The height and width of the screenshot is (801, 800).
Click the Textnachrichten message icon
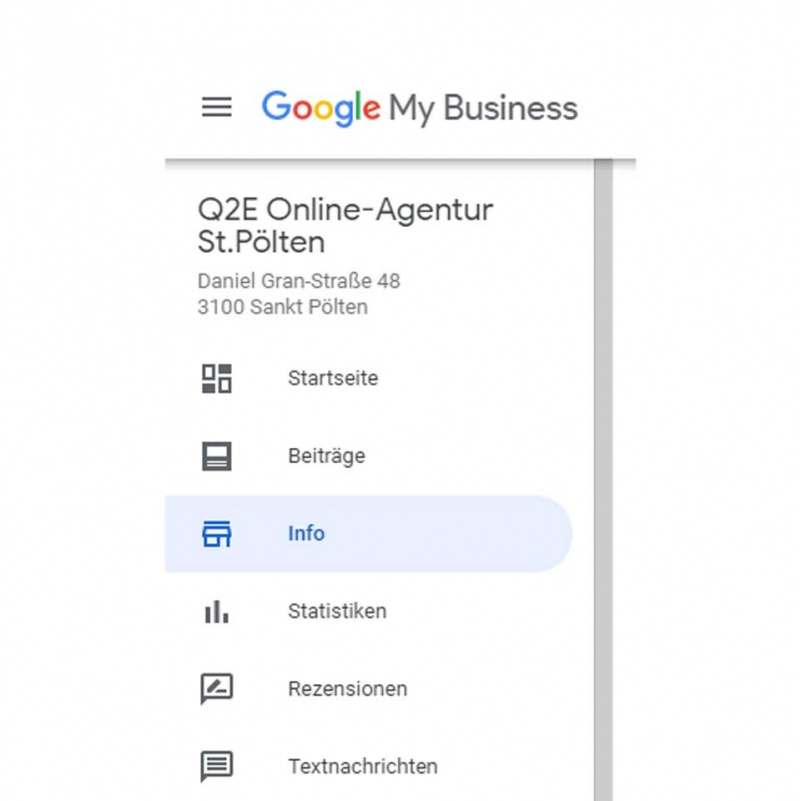(x=217, y=767)
